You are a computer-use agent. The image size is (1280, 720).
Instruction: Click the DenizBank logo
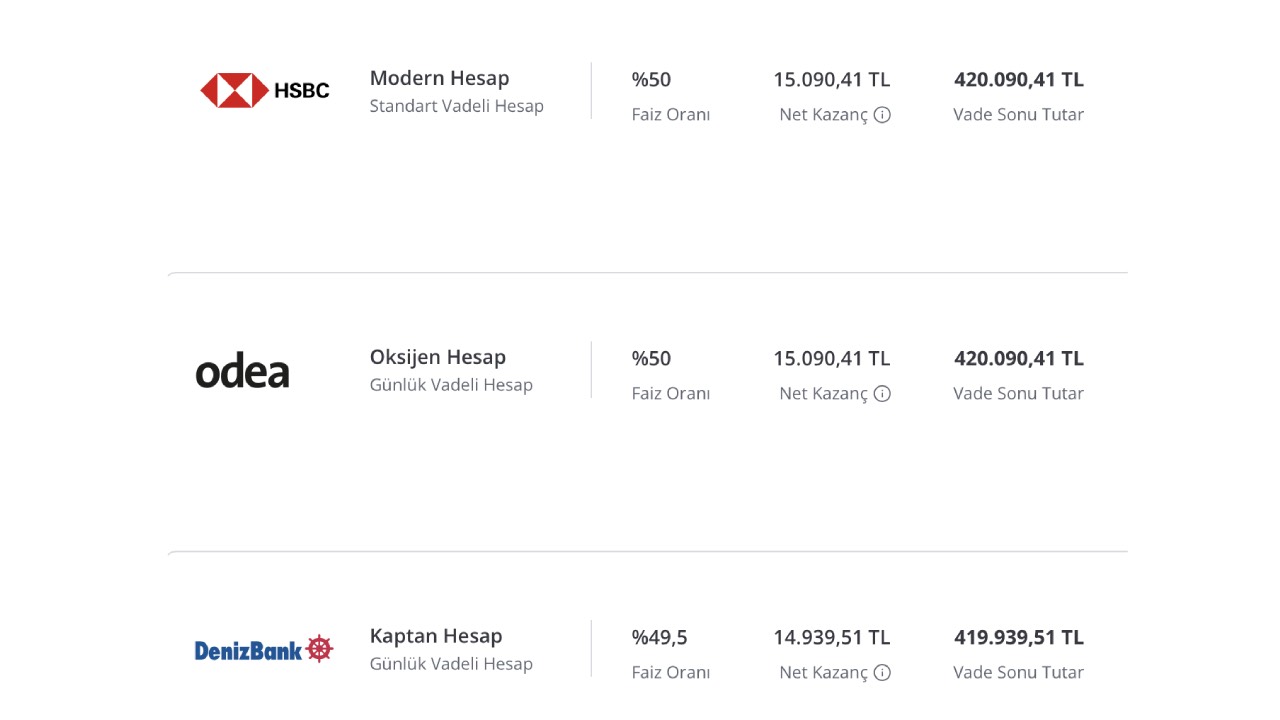click(264, 649)
